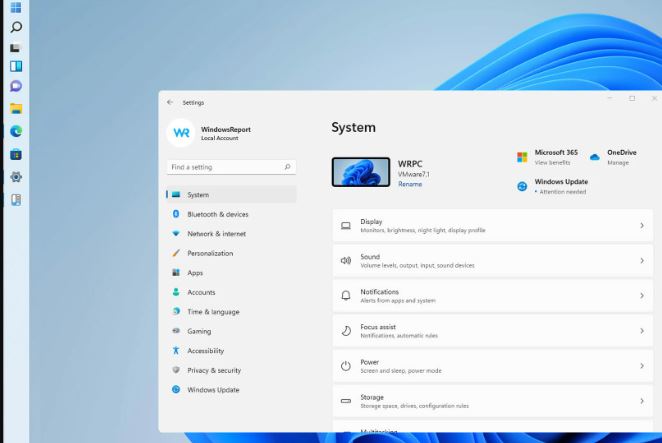Open Task View from taskbar
Image resolution: width=662 pixels, height=443 pixels.
click(x=15, y=48)
